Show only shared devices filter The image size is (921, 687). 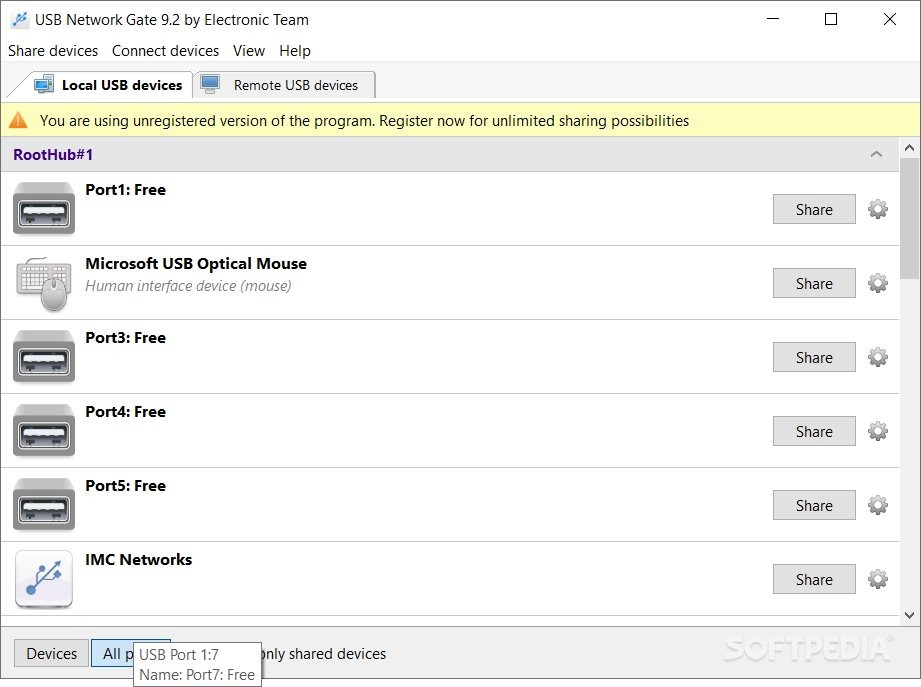324,654
